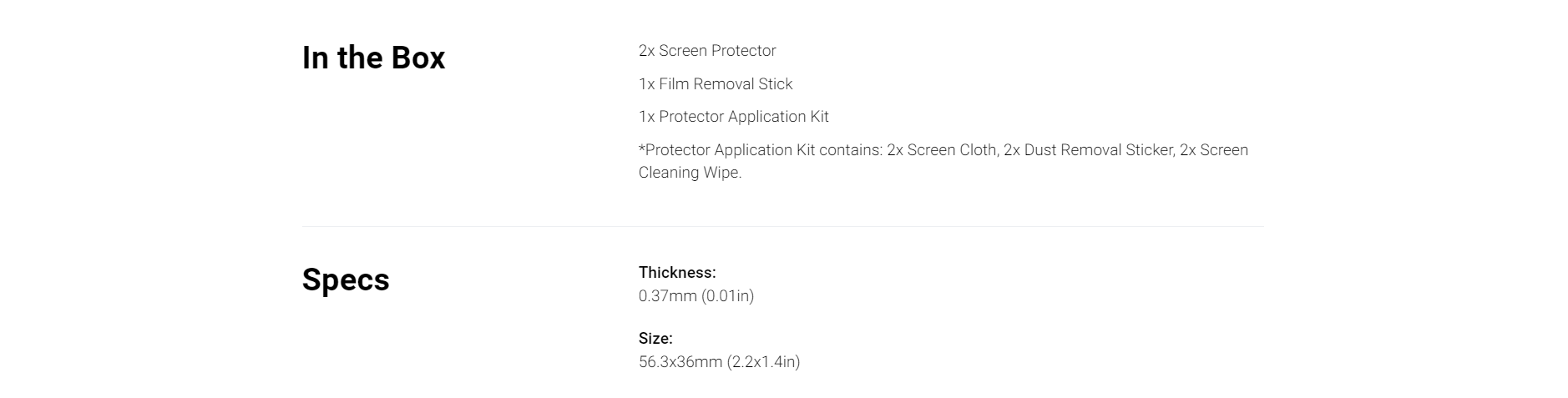This screenshot has height=398, width=1568.
Task: Click "2x Screen Cloth" in the note
Action: click(x=942, y=150)
